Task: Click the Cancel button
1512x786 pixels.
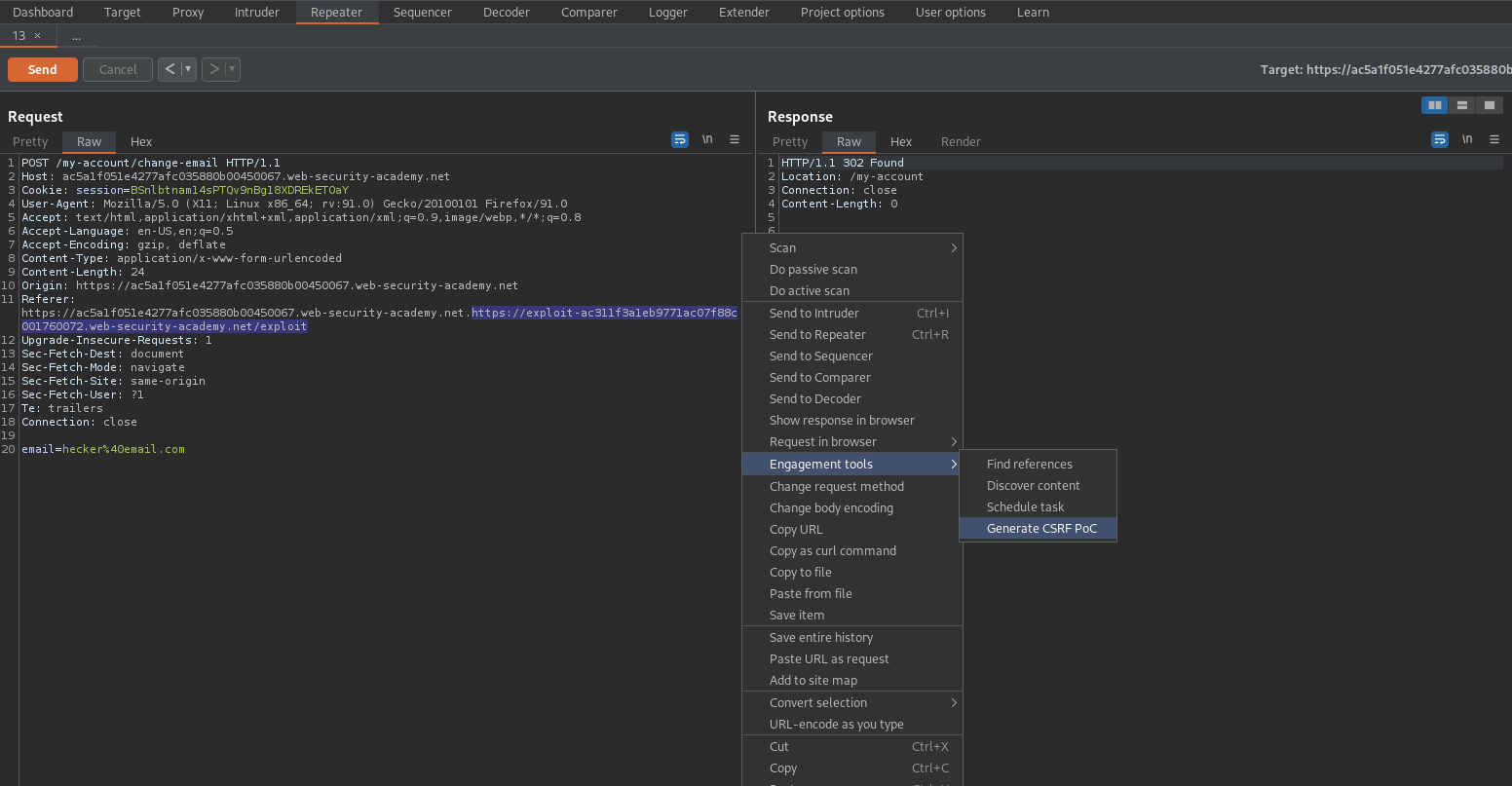Action: (118, 69)
